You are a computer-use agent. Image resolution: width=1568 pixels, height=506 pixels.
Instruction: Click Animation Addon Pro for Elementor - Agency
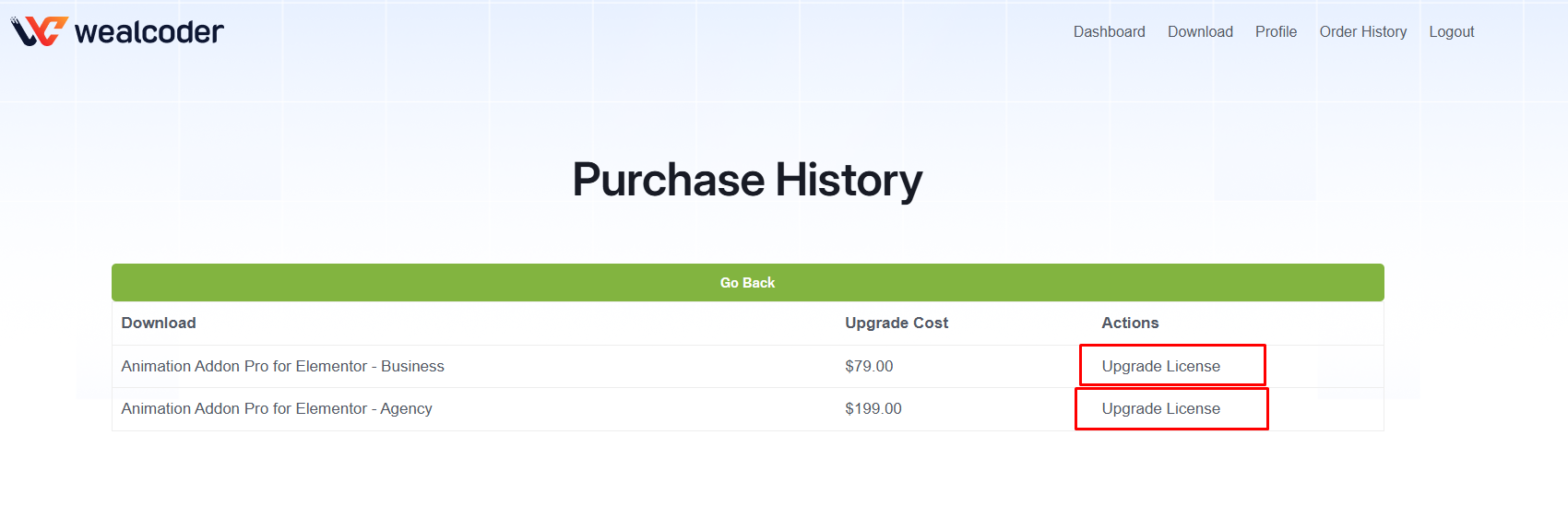pyautogui.click(x=277, y=408)
